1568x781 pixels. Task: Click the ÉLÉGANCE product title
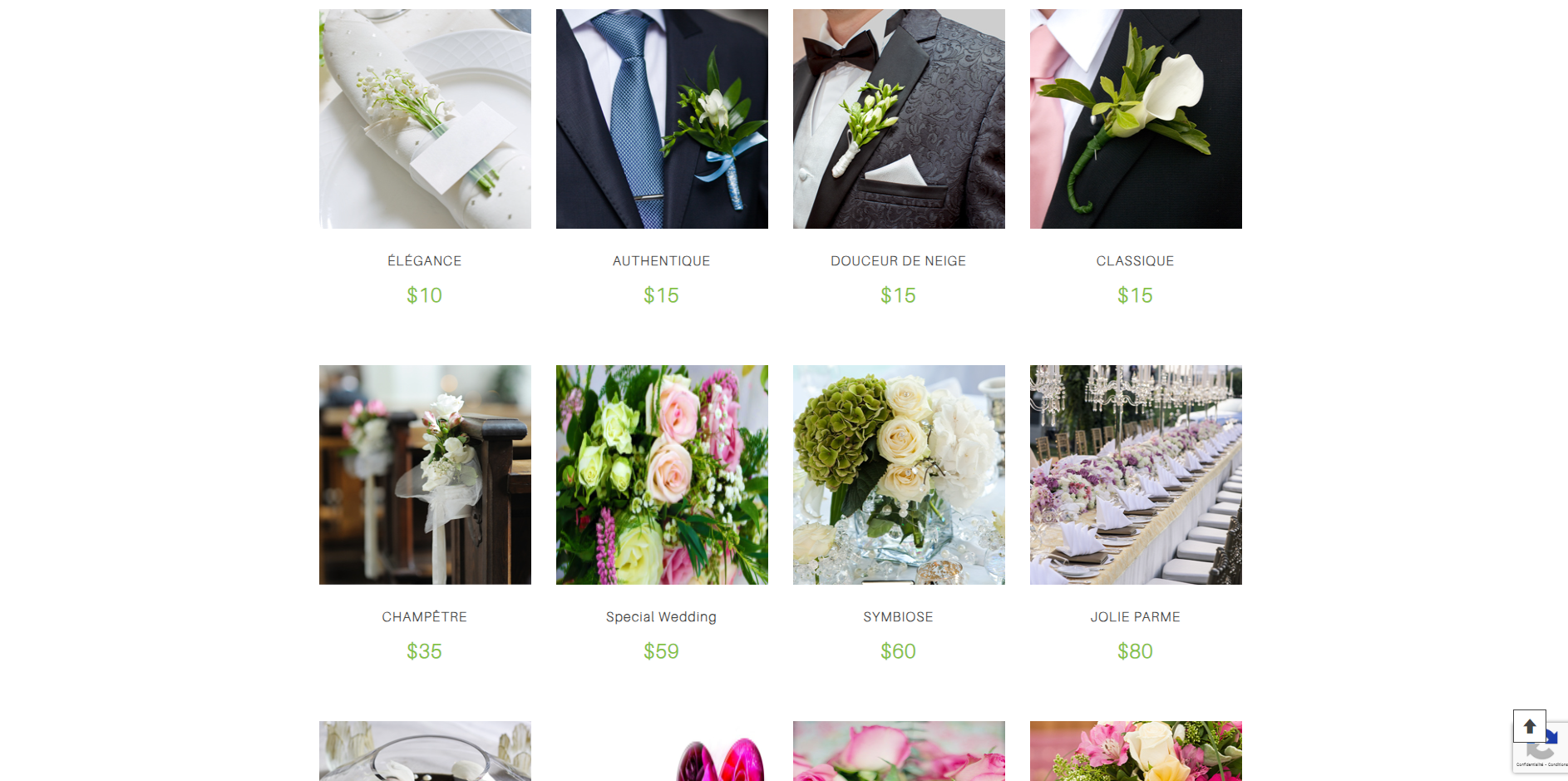425,260
